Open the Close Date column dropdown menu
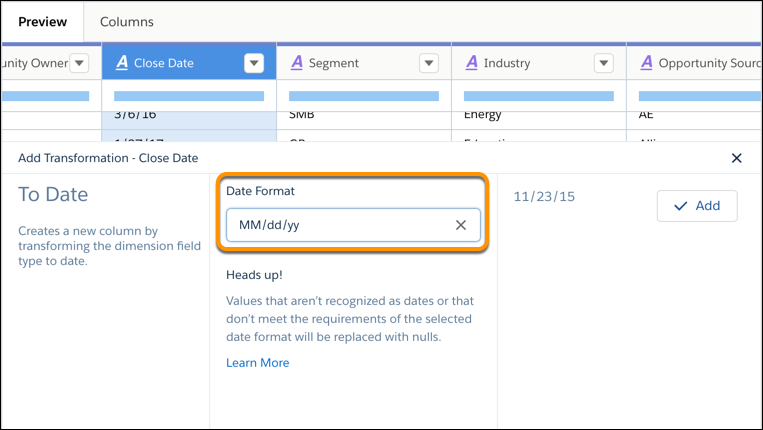 [254, 63]
